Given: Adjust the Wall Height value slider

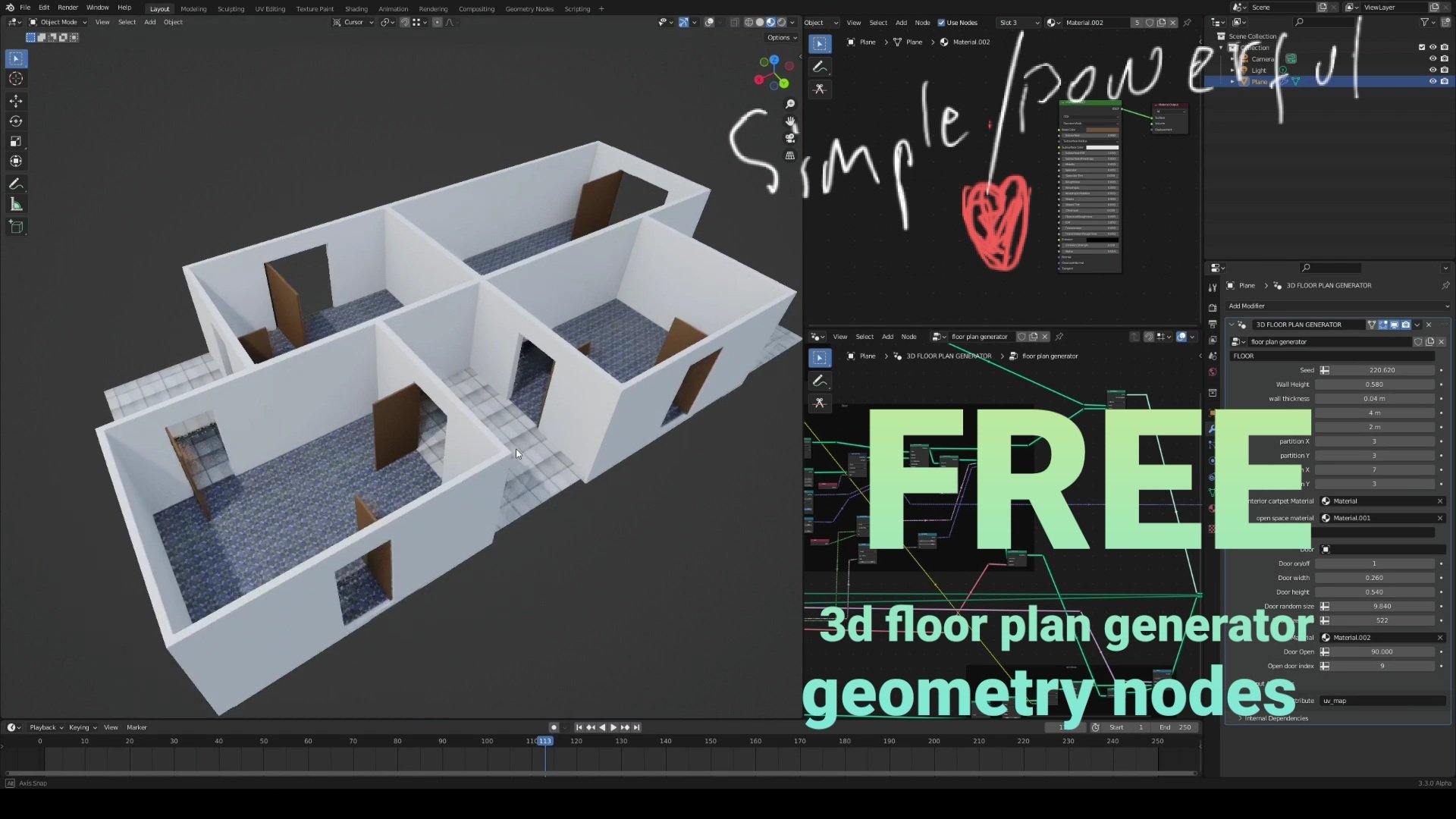Looking at the screenshot, I should (x=1374, y=384).
